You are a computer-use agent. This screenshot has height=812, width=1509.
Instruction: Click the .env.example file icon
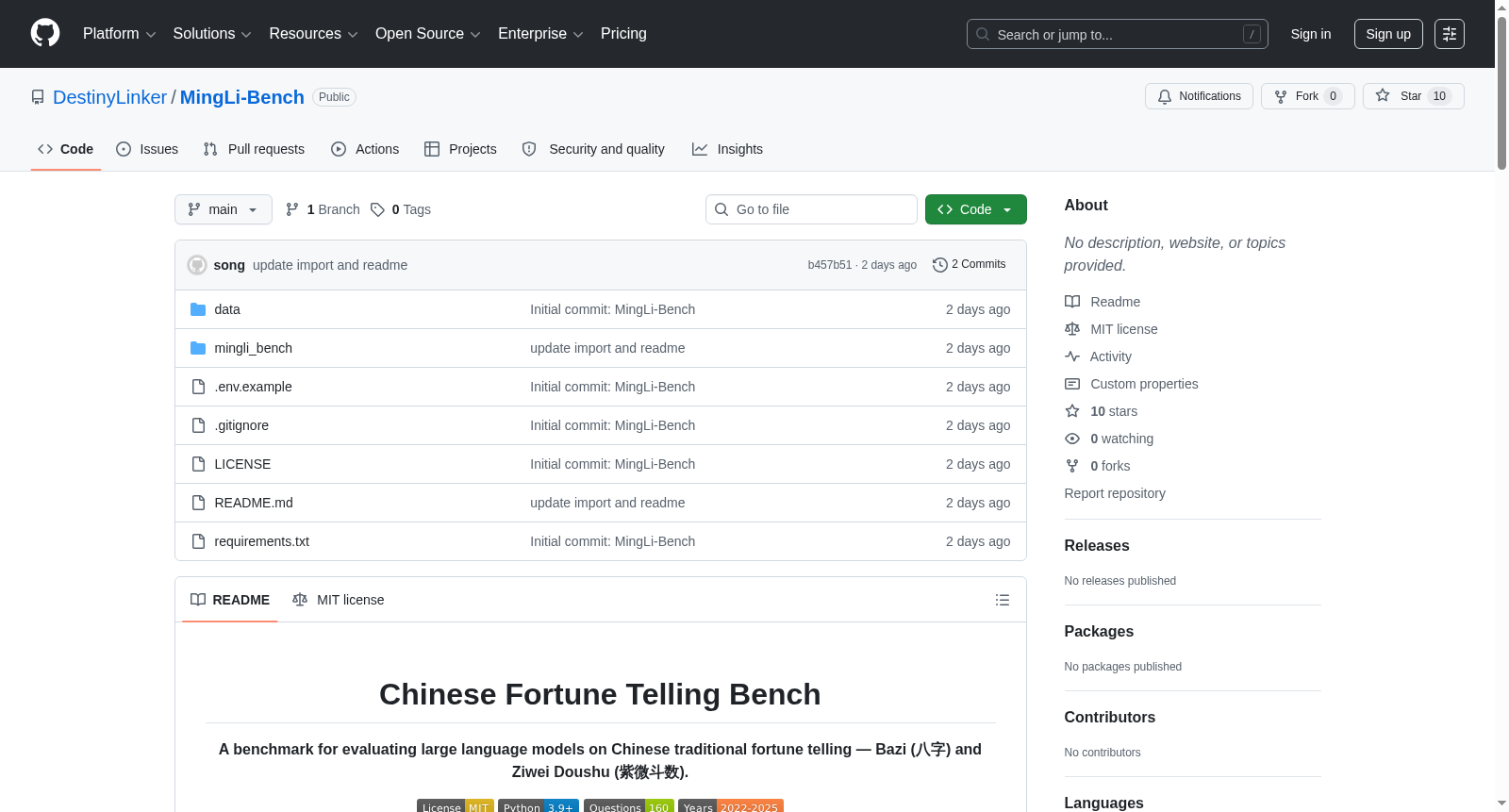tap(198, 387)
